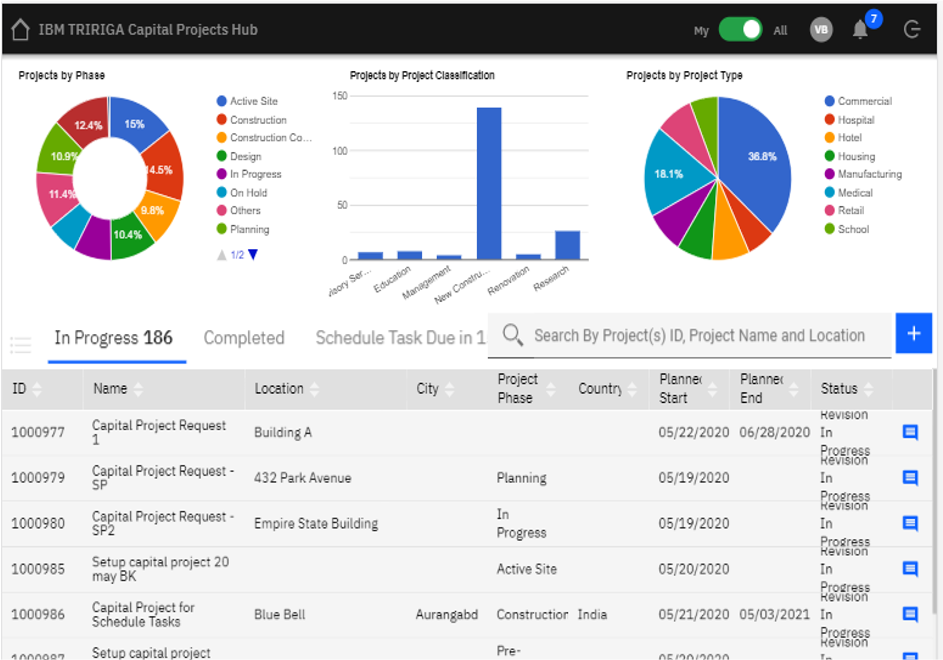The height and width of the screenshot is (660, 943).
Task: Select Retail legend entry
Action: pyautogui.click(x=844, y=211)
